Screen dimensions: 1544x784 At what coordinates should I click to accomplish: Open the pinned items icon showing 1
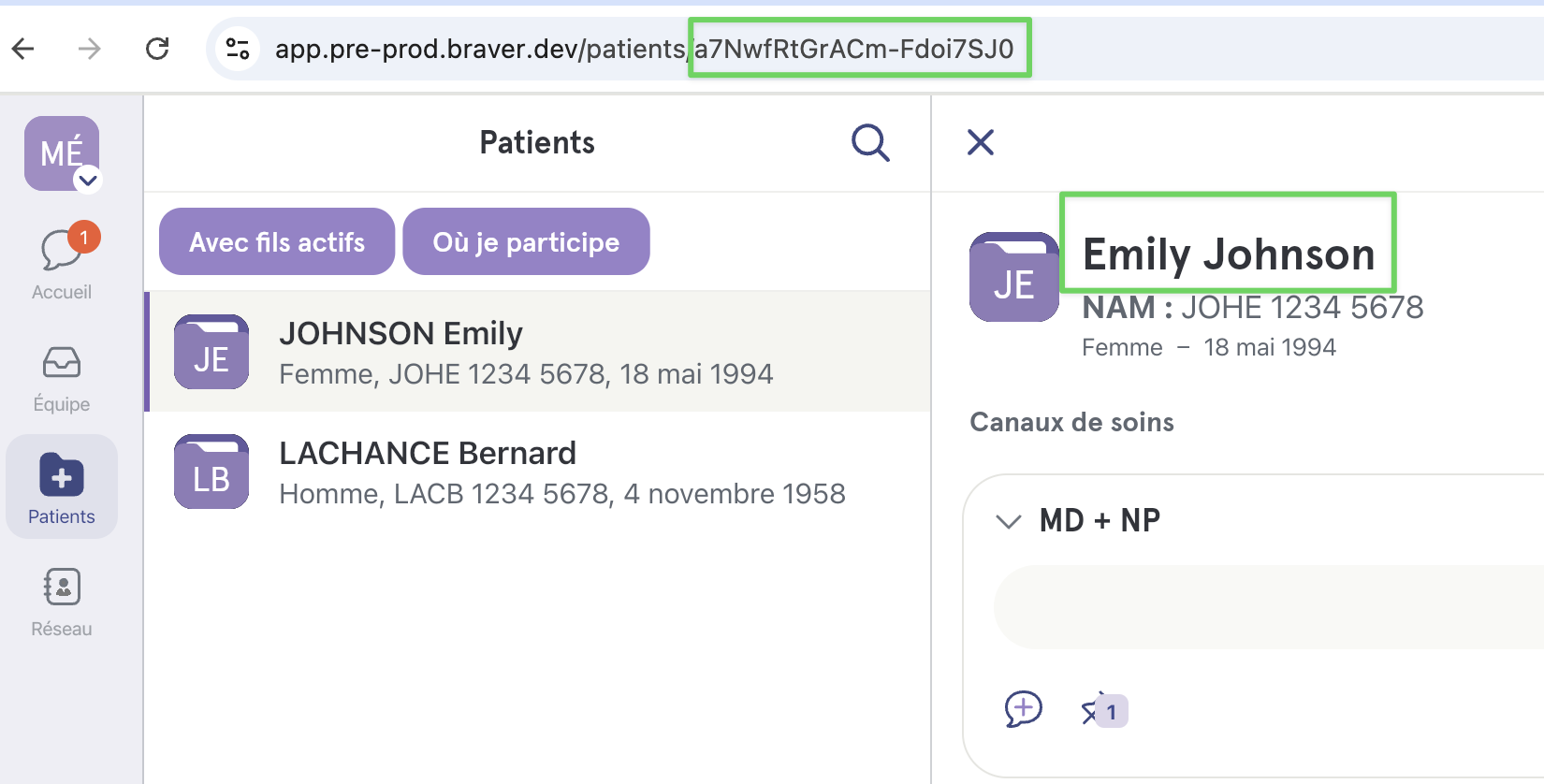[1104, 711]
